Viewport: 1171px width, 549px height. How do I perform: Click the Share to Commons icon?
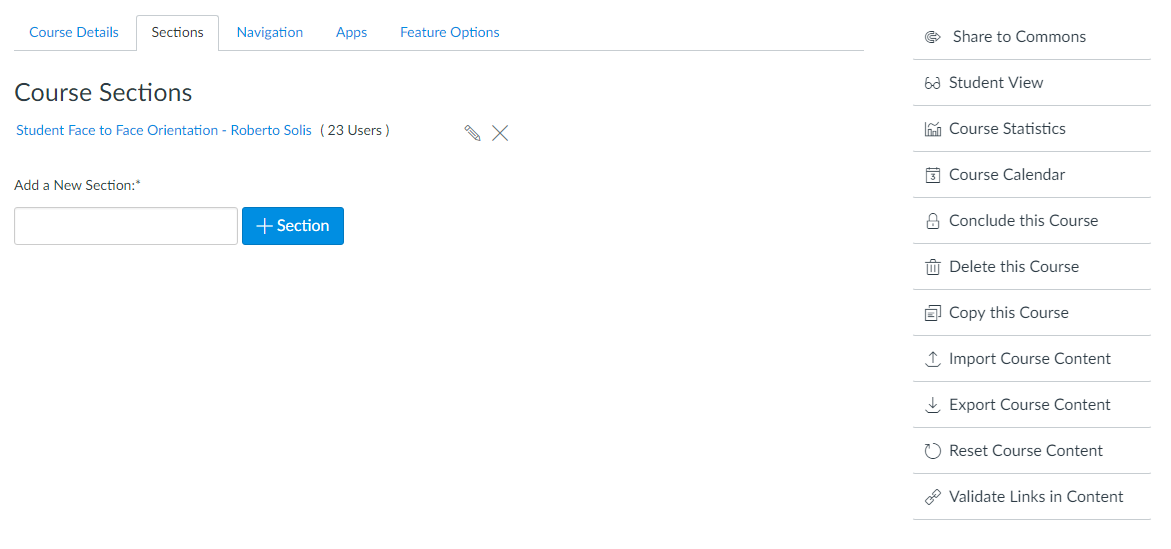click(x=932, y=37)
